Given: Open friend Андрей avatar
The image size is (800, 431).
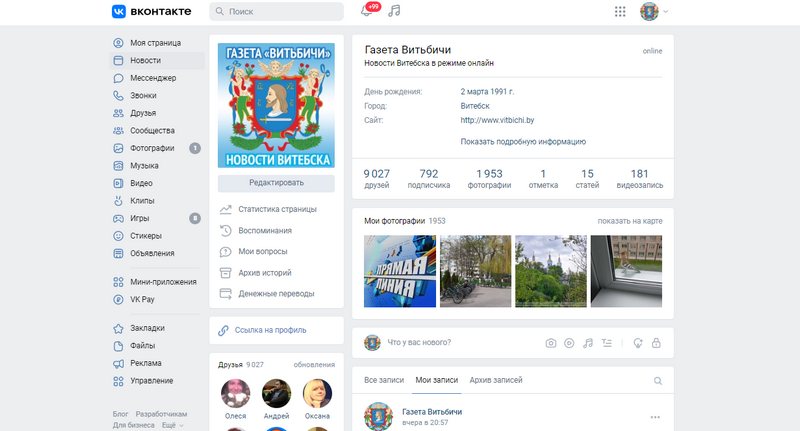Looking at the screenshot, I should tap(276, 393).
